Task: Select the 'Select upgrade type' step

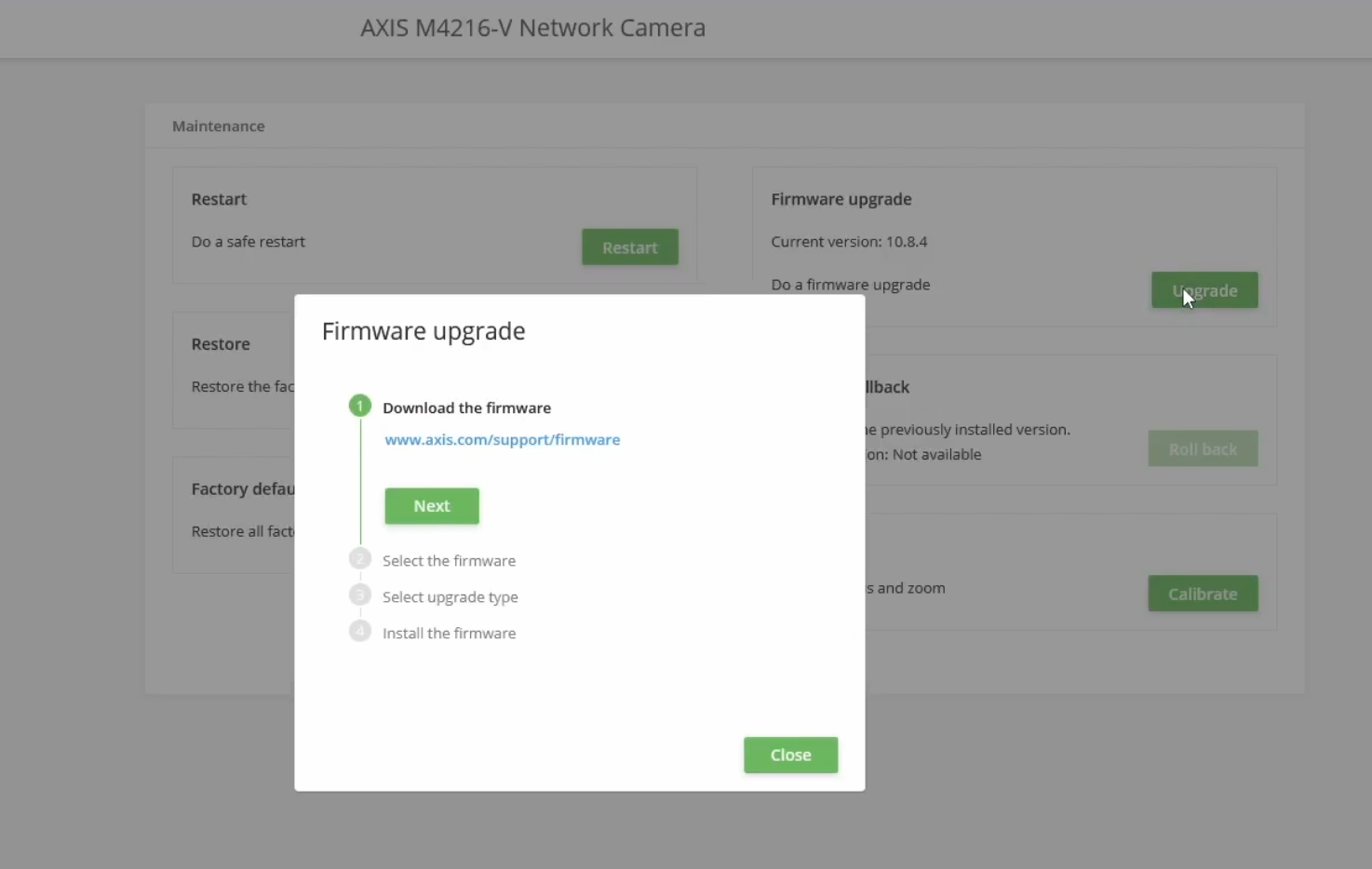Action: point(451,597)
